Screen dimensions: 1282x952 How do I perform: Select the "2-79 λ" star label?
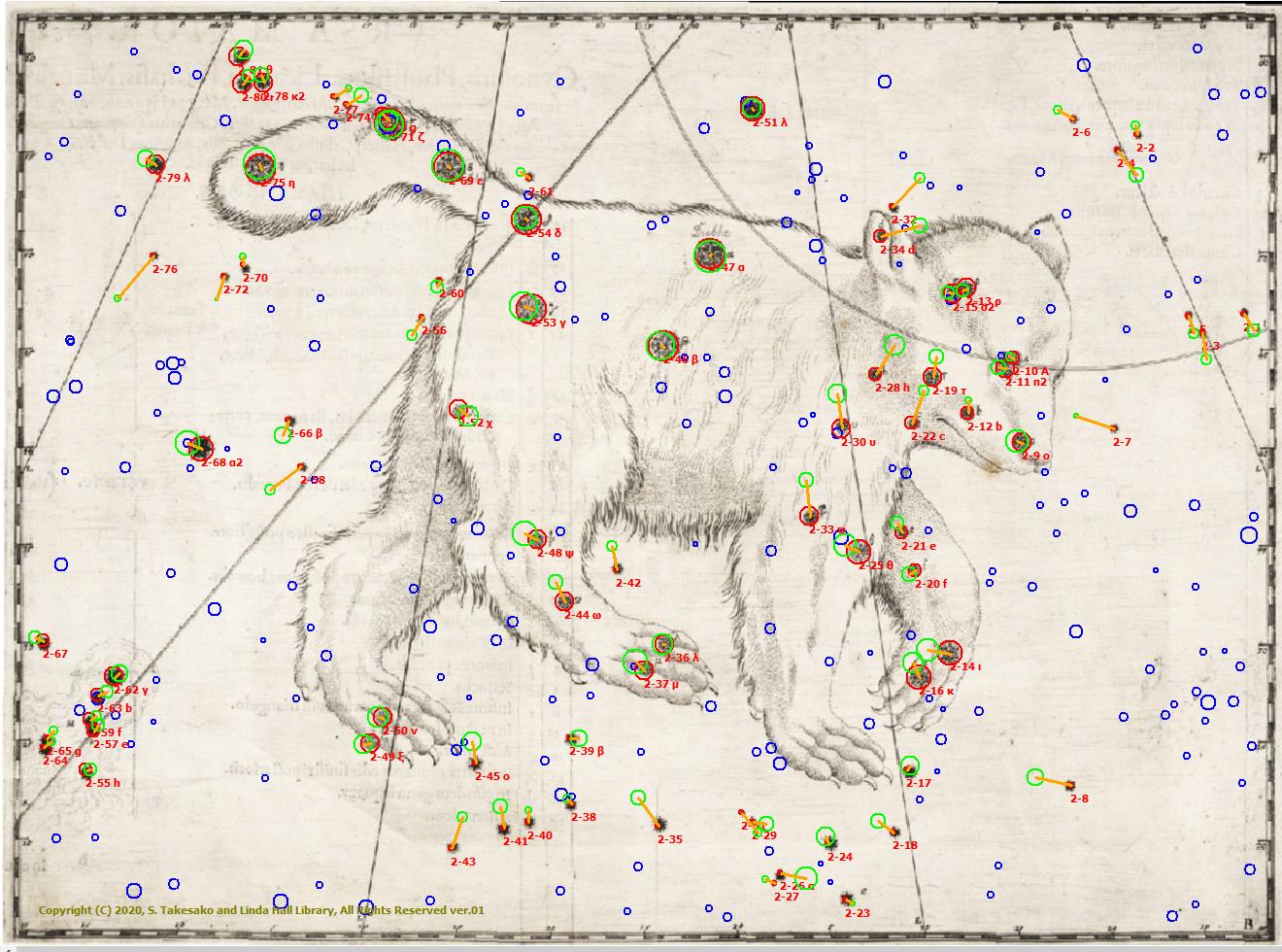[x=173, y=178]
